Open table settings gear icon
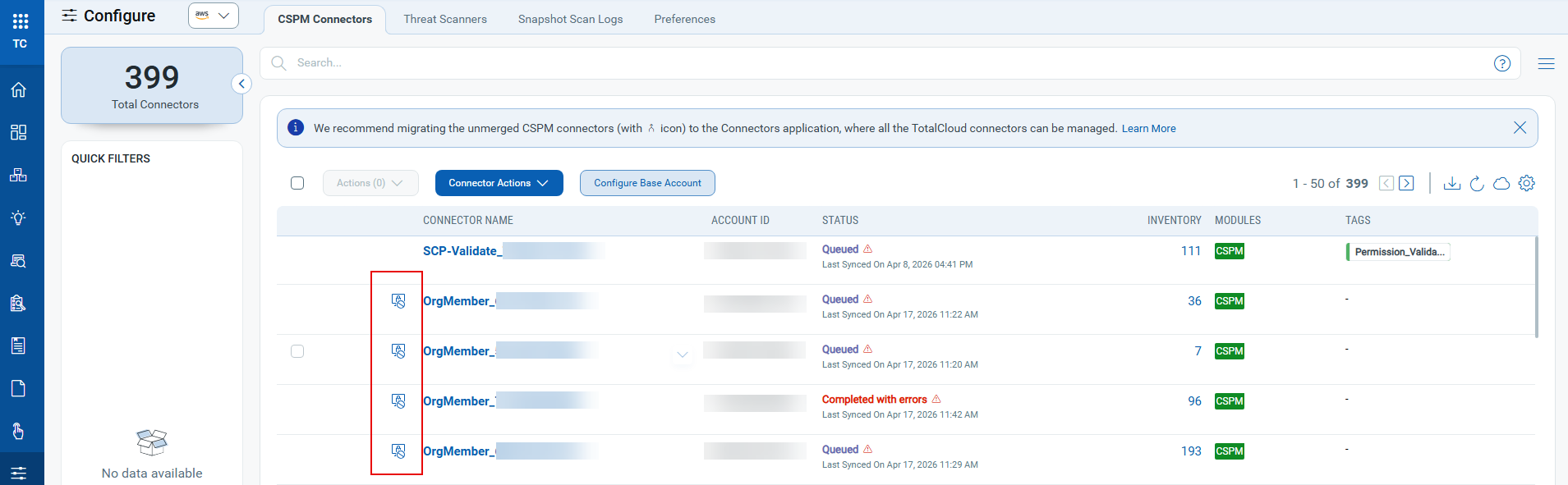The height and width of the screenshot is (485, 1568). coord(1527,183)
